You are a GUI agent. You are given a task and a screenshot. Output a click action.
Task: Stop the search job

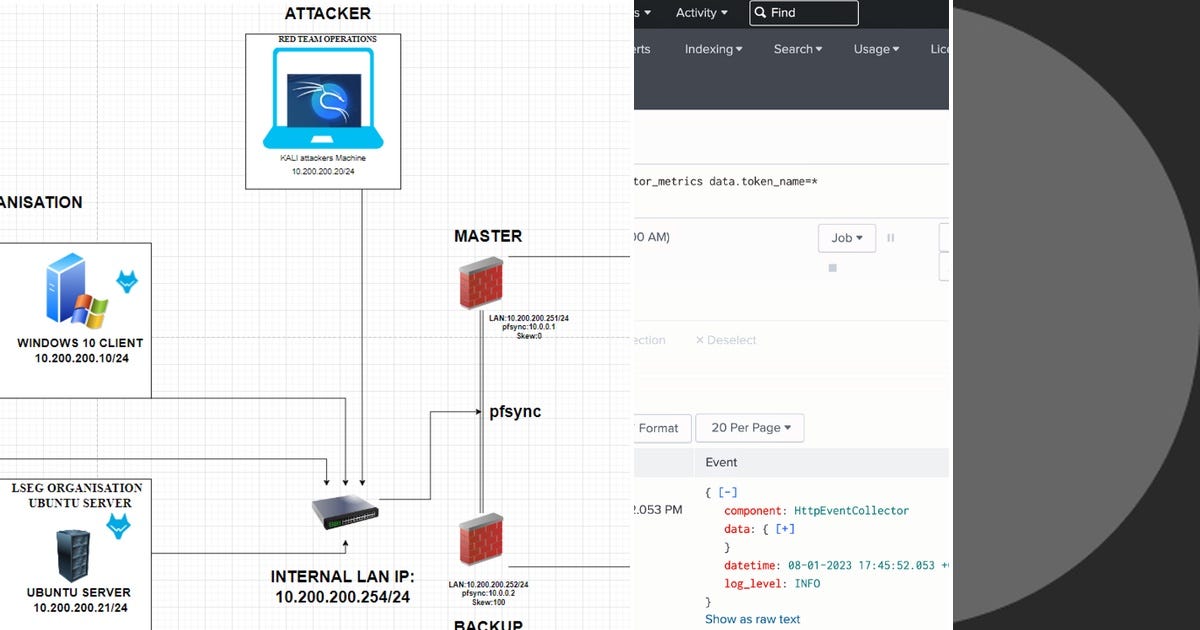pyautogui.click(x=832, y=267)
